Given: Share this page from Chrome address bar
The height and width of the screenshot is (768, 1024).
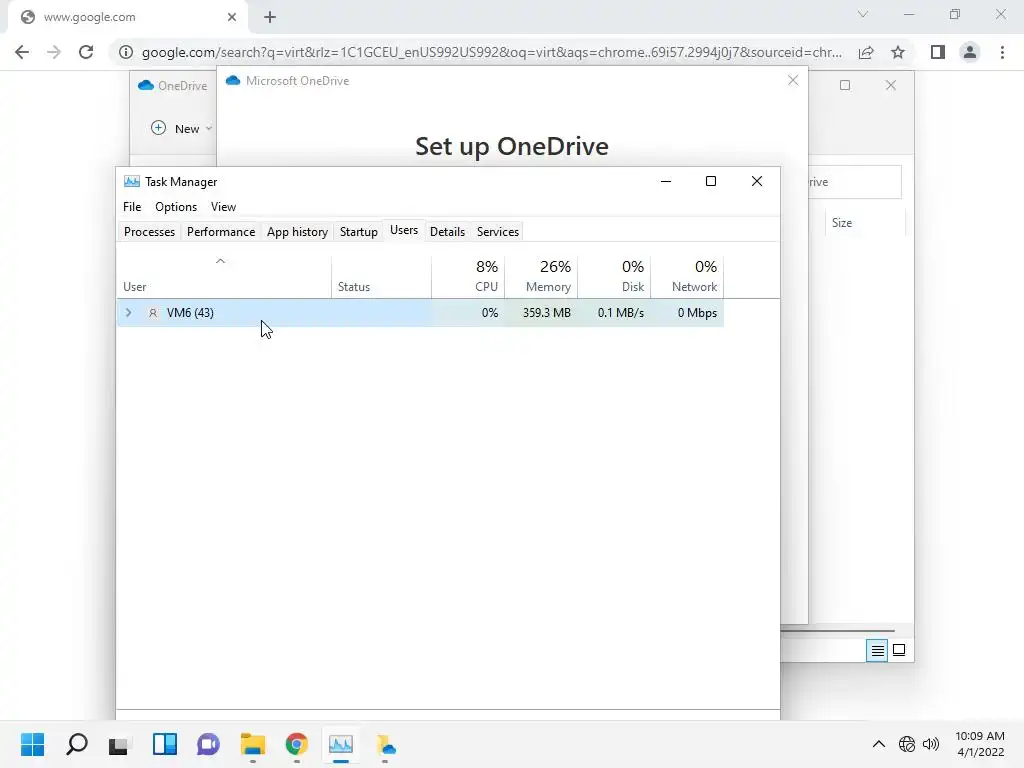Looking at the screenshot, I should pyautogui.click(x=866, y=52).
